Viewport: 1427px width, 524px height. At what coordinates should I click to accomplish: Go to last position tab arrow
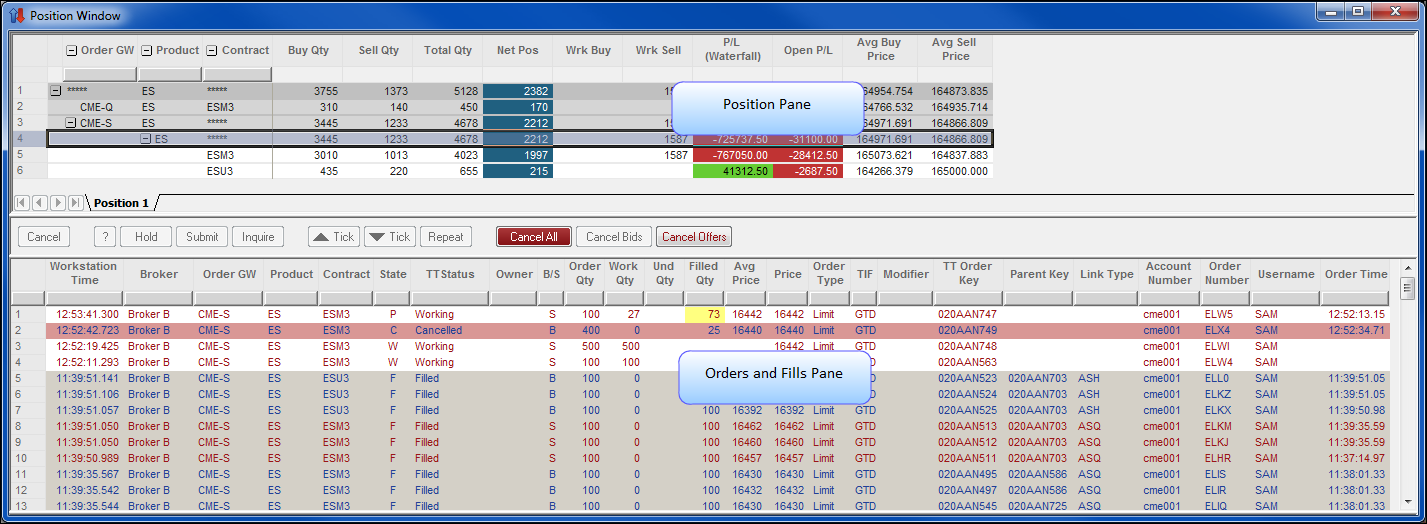pos(75,203)
